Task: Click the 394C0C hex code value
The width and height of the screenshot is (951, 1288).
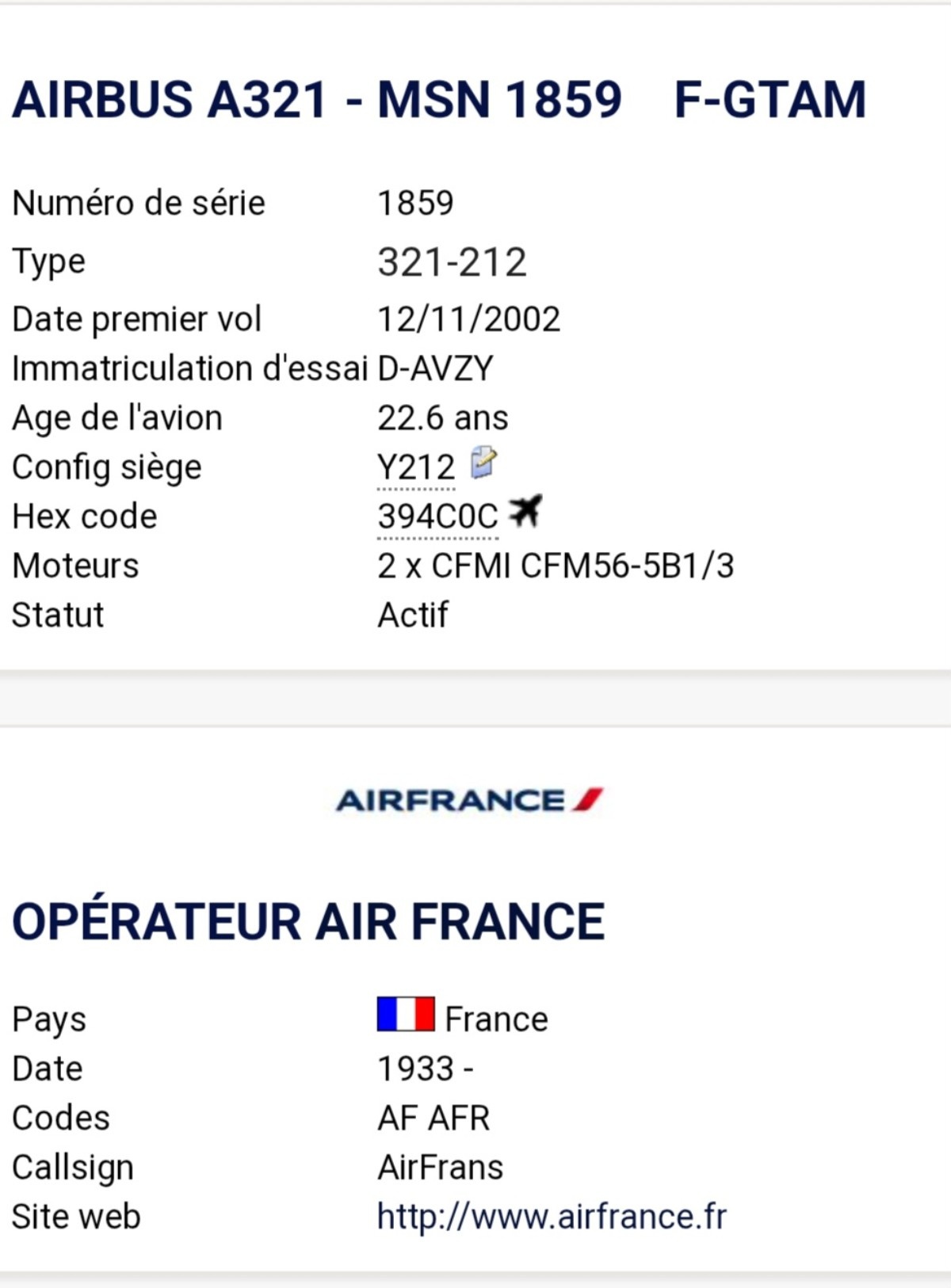Action: pos(437,516)
